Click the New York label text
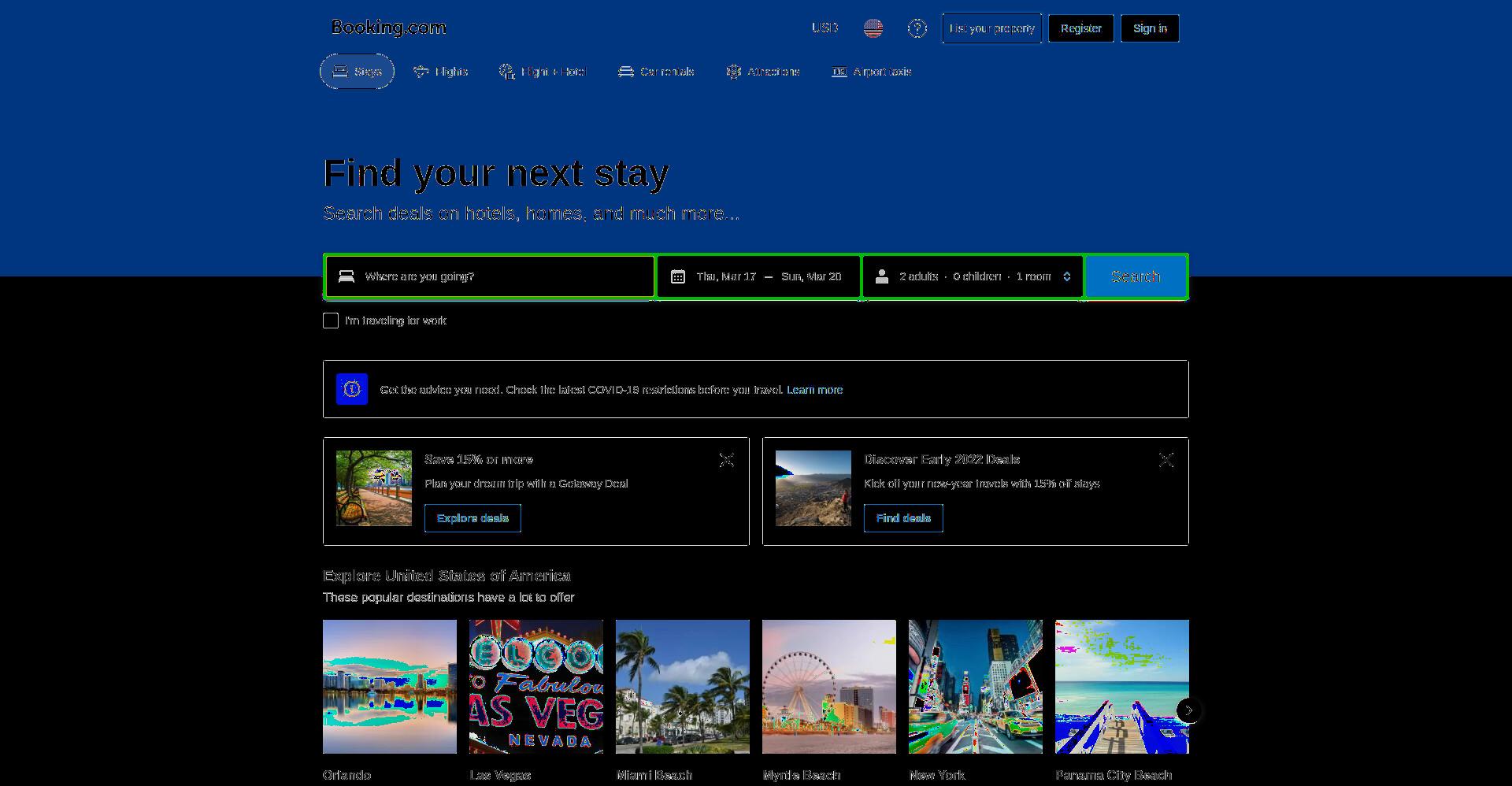1512x786 pixels. [937, 775]
